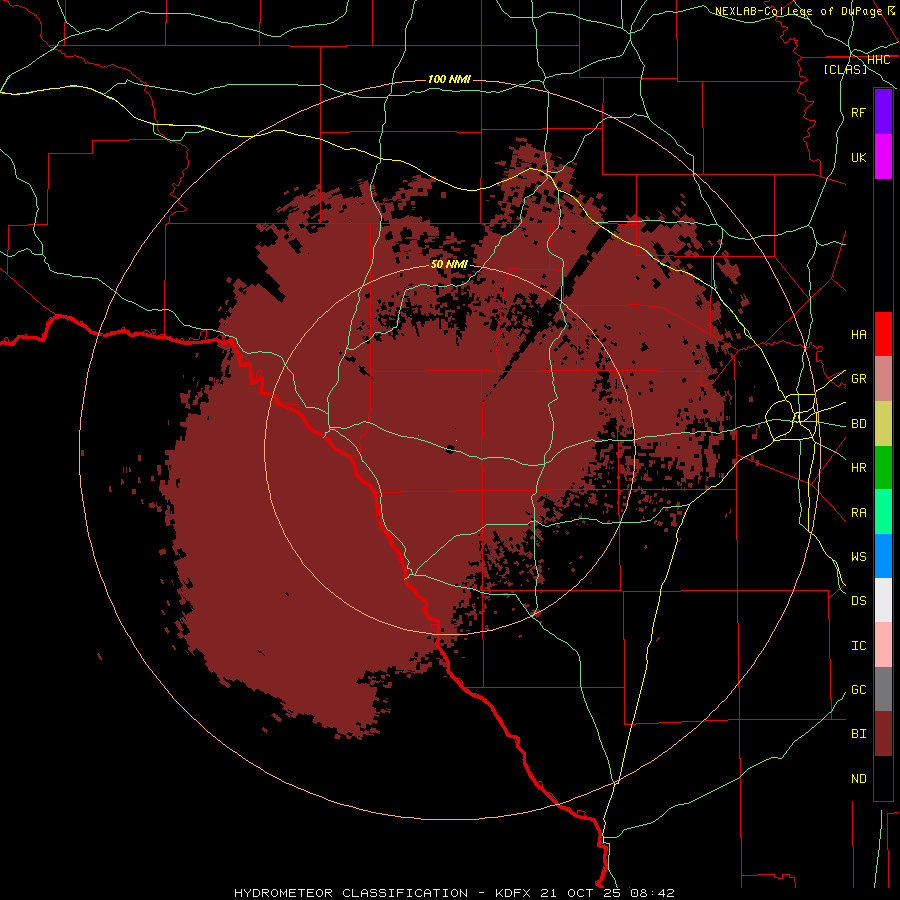
Task: Click the ND legend label
Action: [x=858, y=779]
